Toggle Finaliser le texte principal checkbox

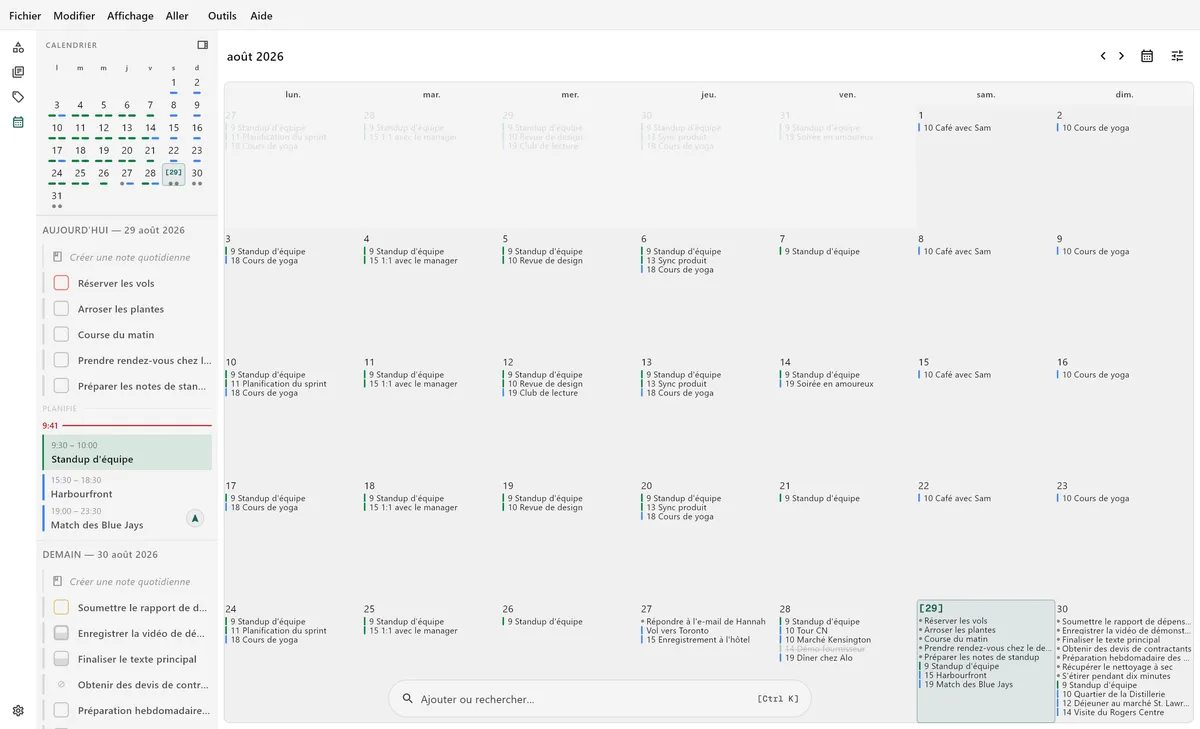pyautogui.click(x=61, y=659)
